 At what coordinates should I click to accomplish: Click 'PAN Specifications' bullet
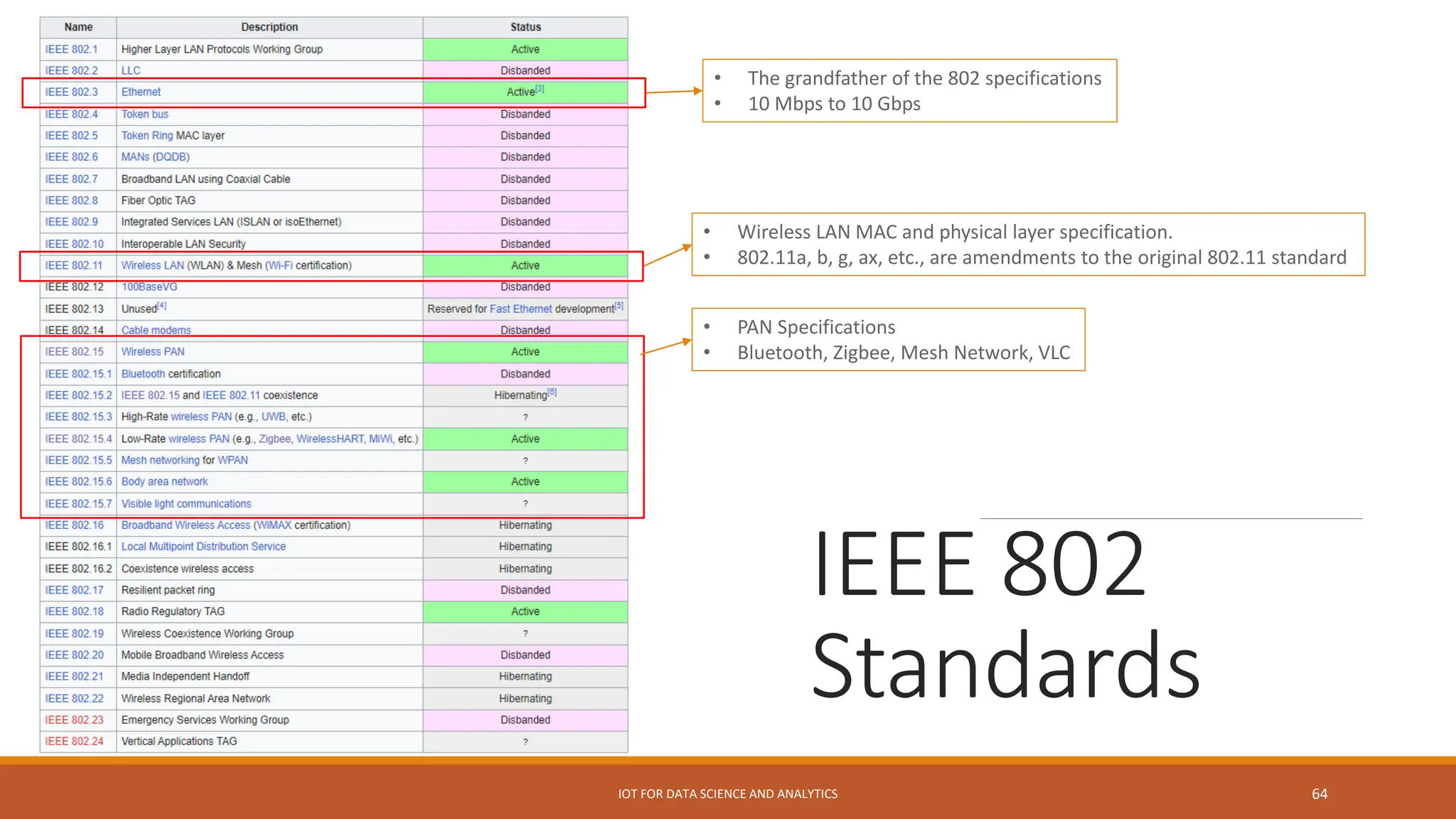point(816,327)
